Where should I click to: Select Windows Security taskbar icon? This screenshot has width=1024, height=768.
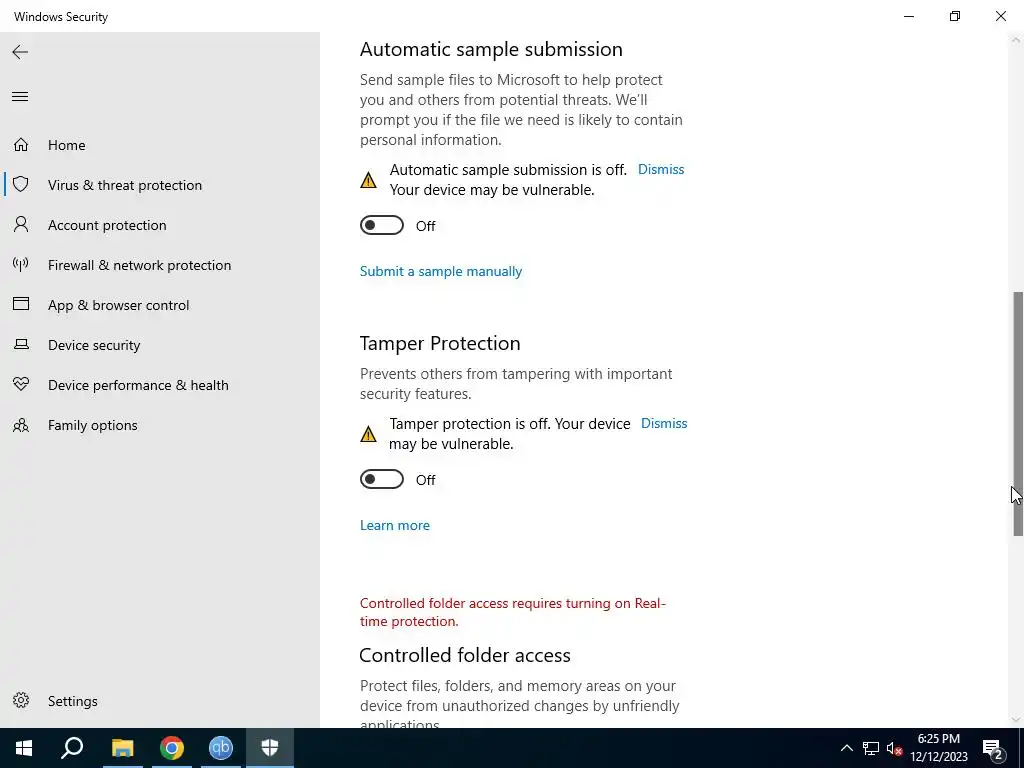(x=270, y=748)
